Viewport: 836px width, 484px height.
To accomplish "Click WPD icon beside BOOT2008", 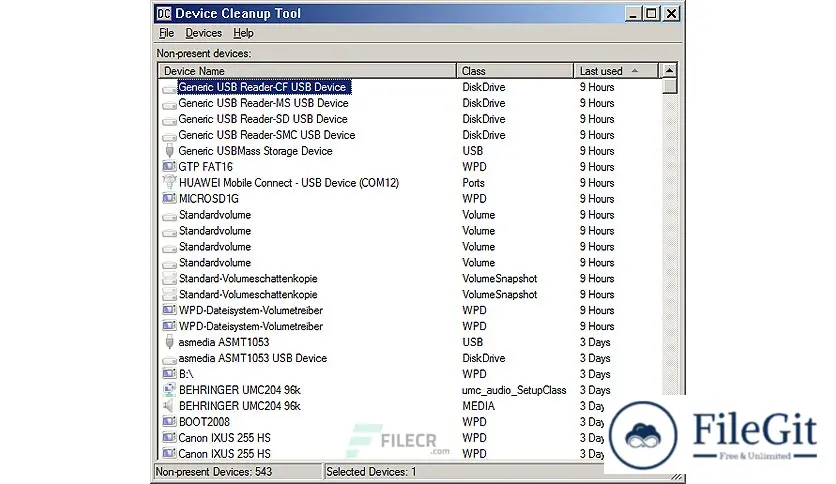I will pyautogui.click(x=169, y=422).
